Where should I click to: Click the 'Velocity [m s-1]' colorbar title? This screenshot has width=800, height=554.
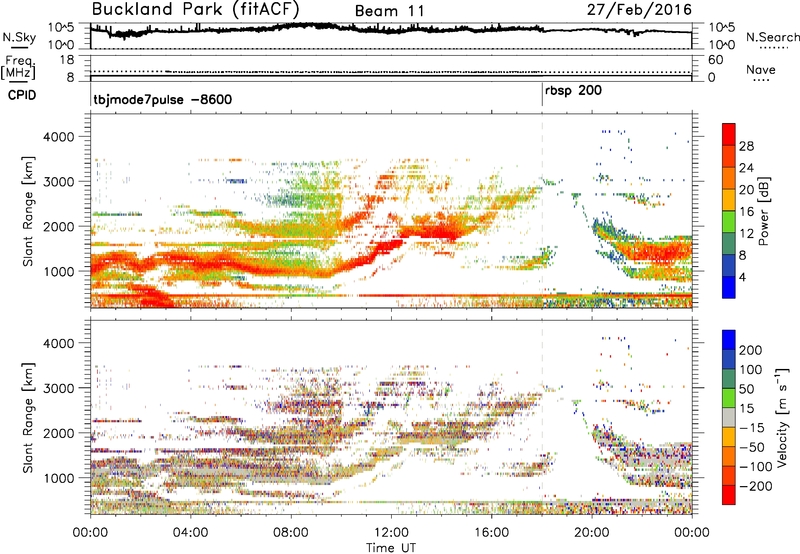coord(782,417)
